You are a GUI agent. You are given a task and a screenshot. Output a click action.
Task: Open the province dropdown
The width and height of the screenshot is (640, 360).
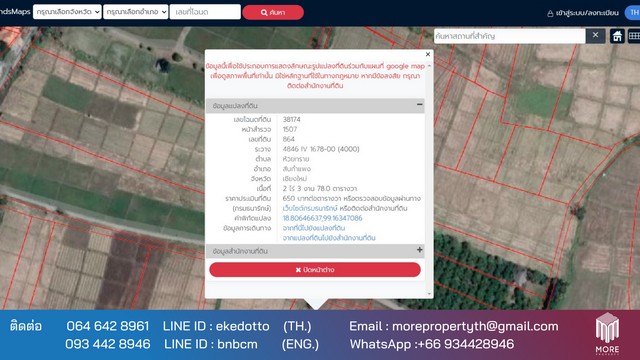coord(67,12)
